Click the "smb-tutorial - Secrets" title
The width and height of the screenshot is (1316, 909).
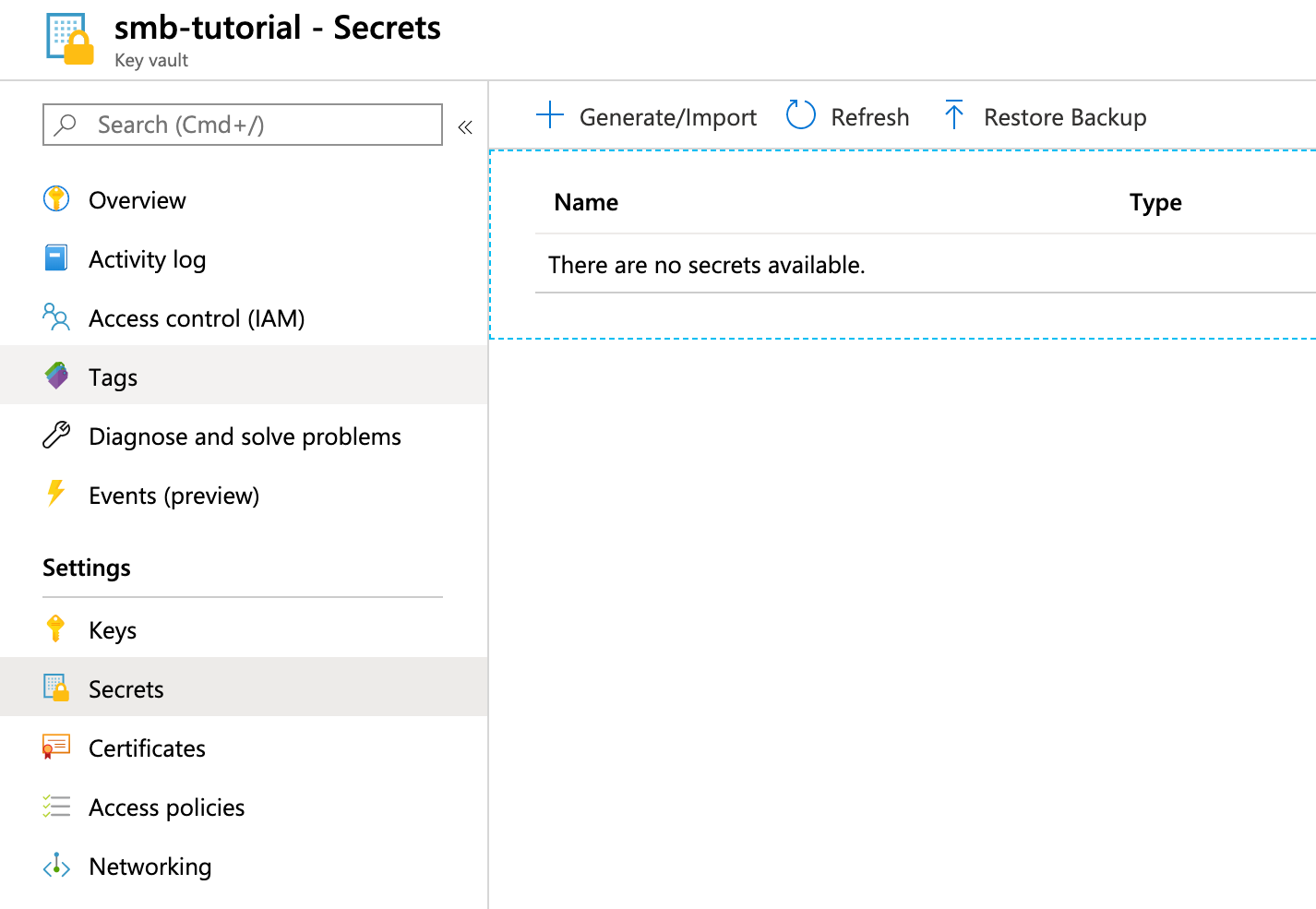278,28
